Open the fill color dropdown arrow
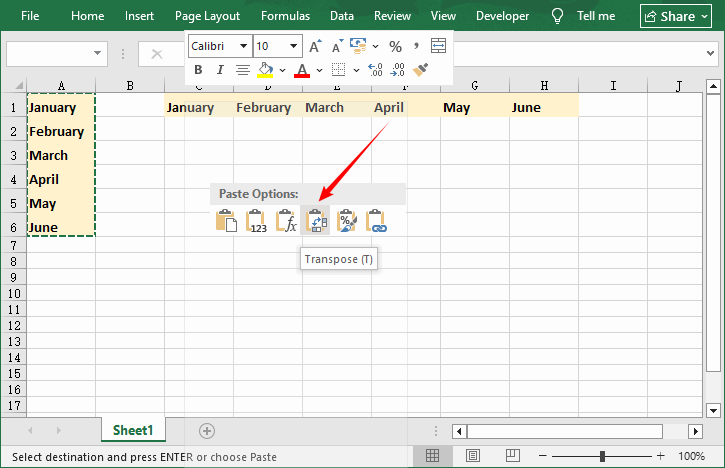This screenshot has width=725, height=468. [x=282, y=70]
